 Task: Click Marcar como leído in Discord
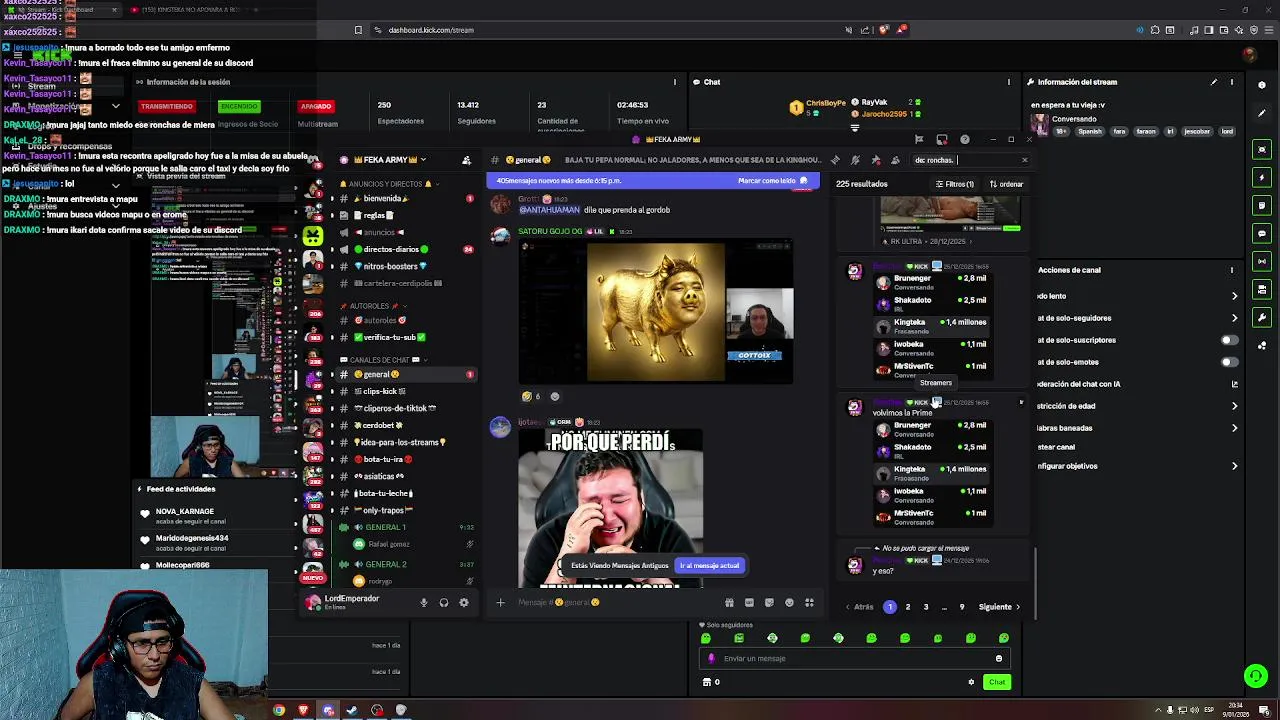point(772,181)
